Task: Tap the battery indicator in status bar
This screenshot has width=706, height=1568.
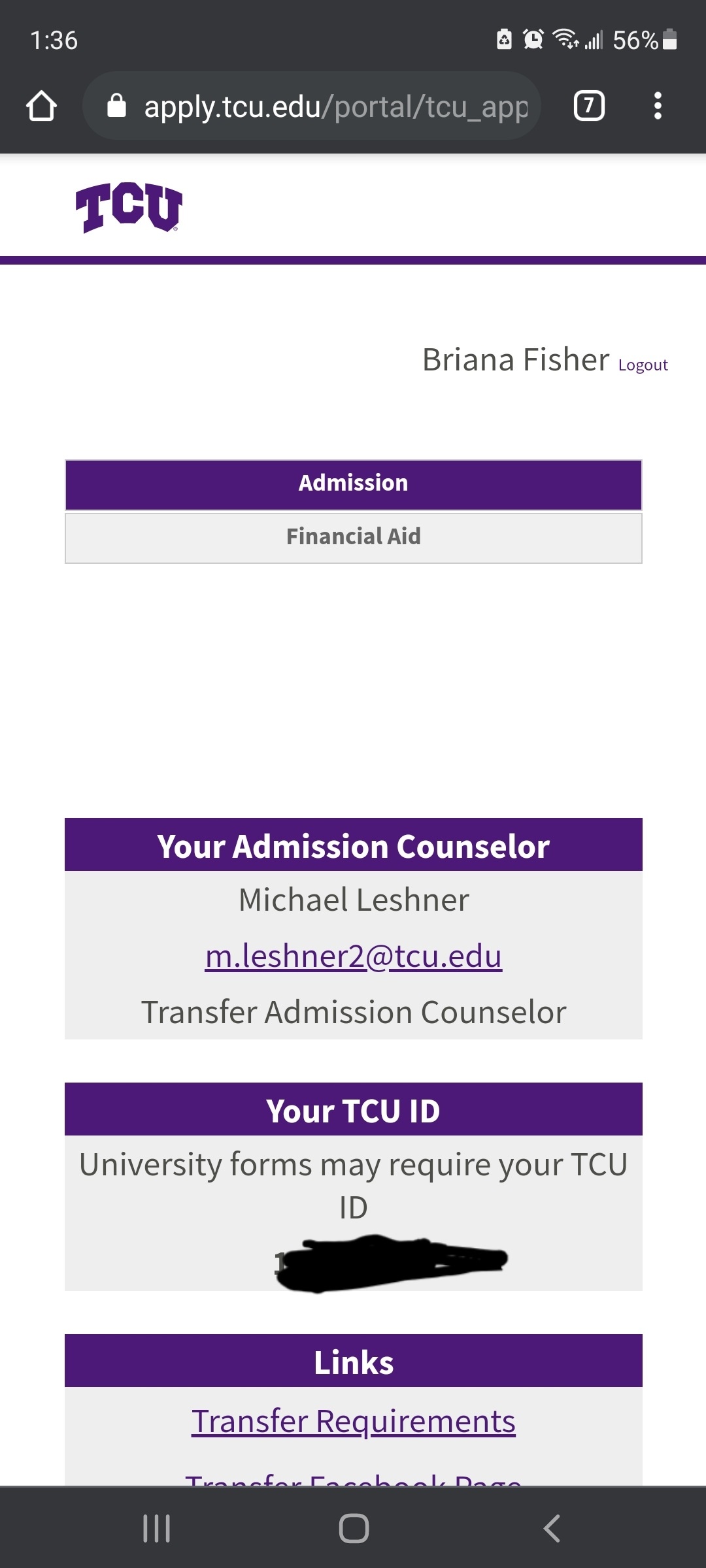Action: coord(670,40)
